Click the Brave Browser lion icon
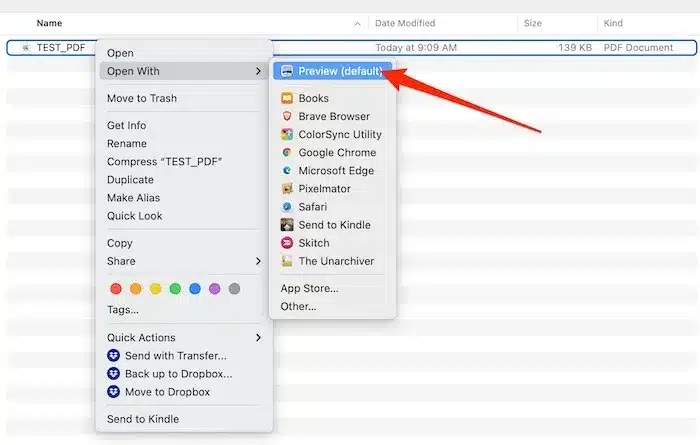Viewport: 700px width, 445px height. [287, 116]
